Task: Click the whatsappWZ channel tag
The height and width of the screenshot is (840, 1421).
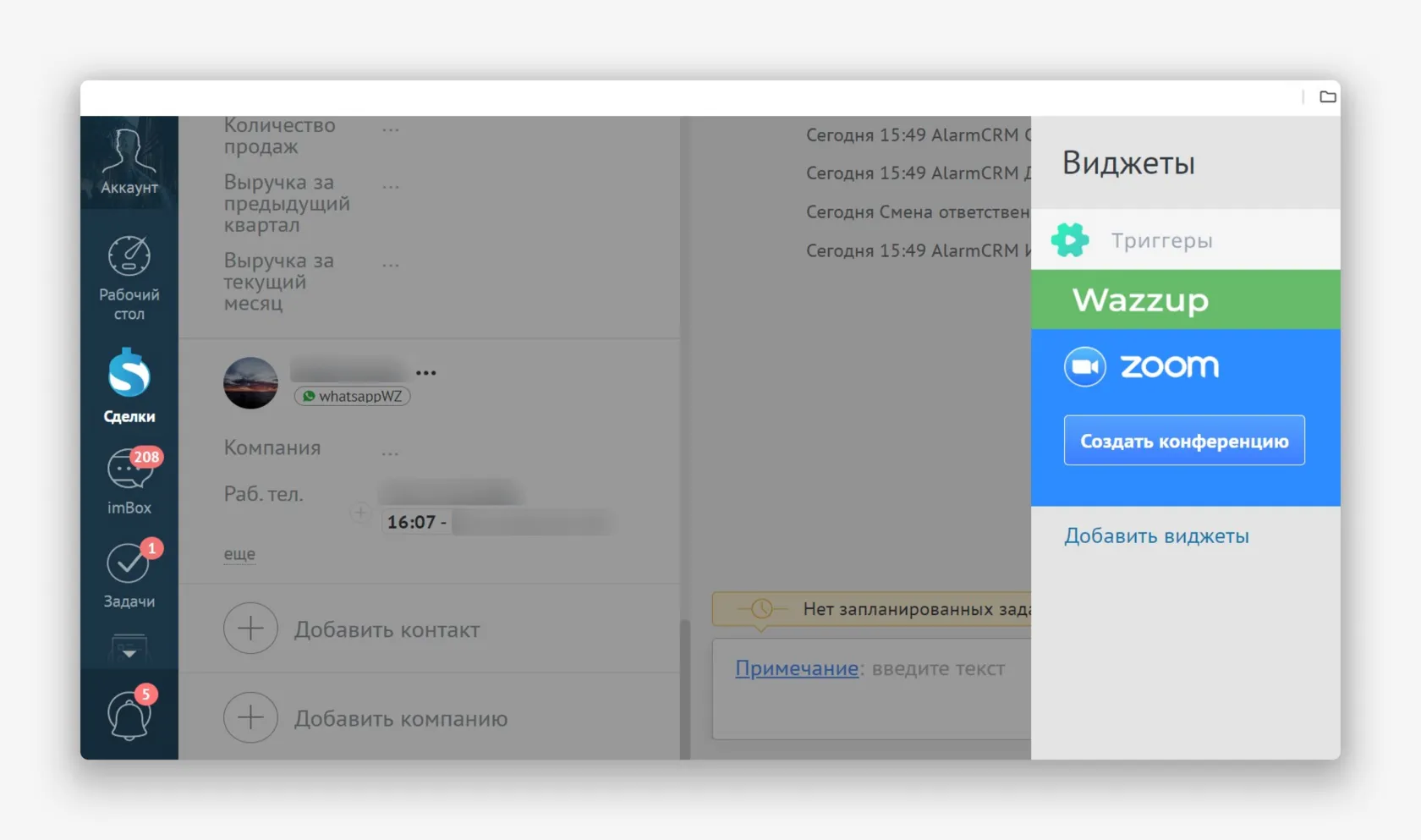Action: [x=352, y=396]
